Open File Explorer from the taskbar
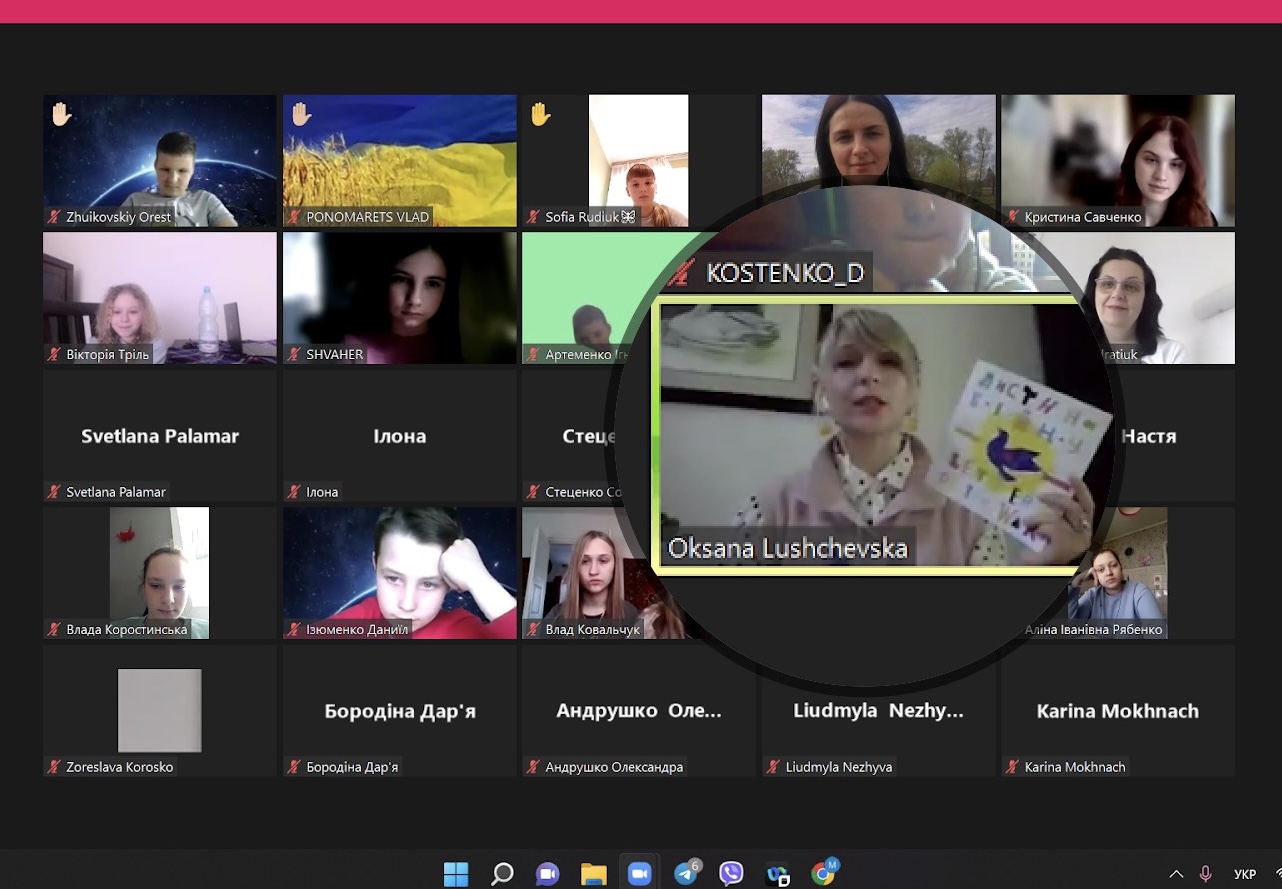The height and width of the screenshot is (889, 1282). tap(594, 873)
